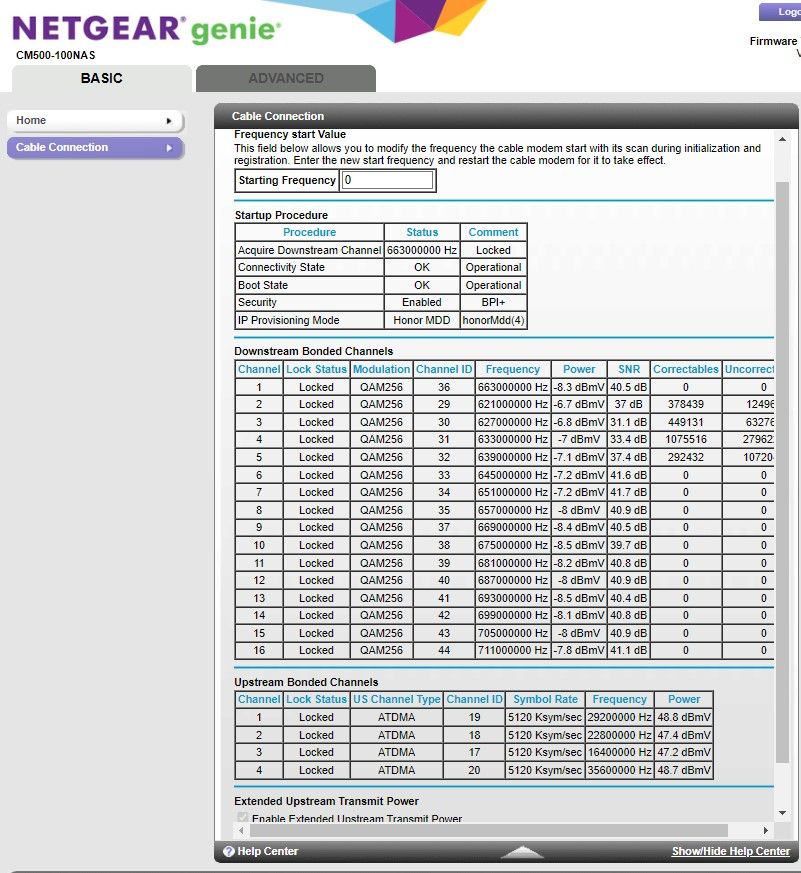801x873 pixels.
Task: Click the arrow icon on Home
Action: tap(169, 121)
